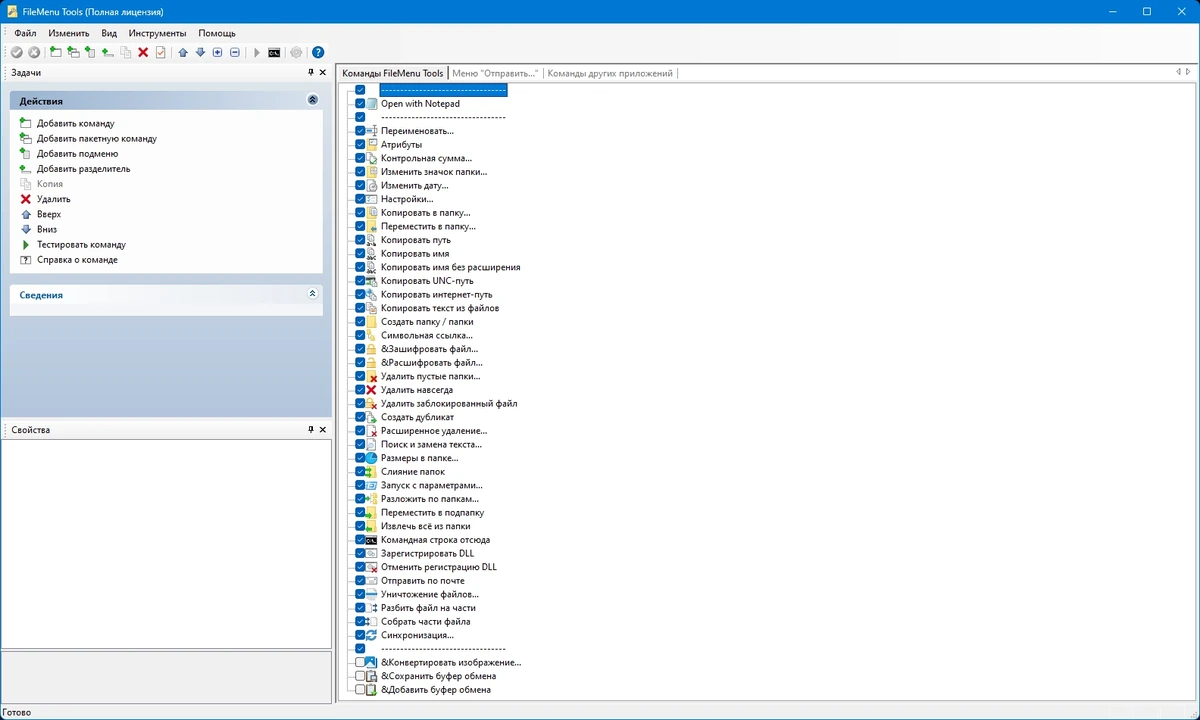The width and height of the screenshot is (1200, 720).
Task: Click the Добавить пакетную команду action link
Action: click(97, 139)
